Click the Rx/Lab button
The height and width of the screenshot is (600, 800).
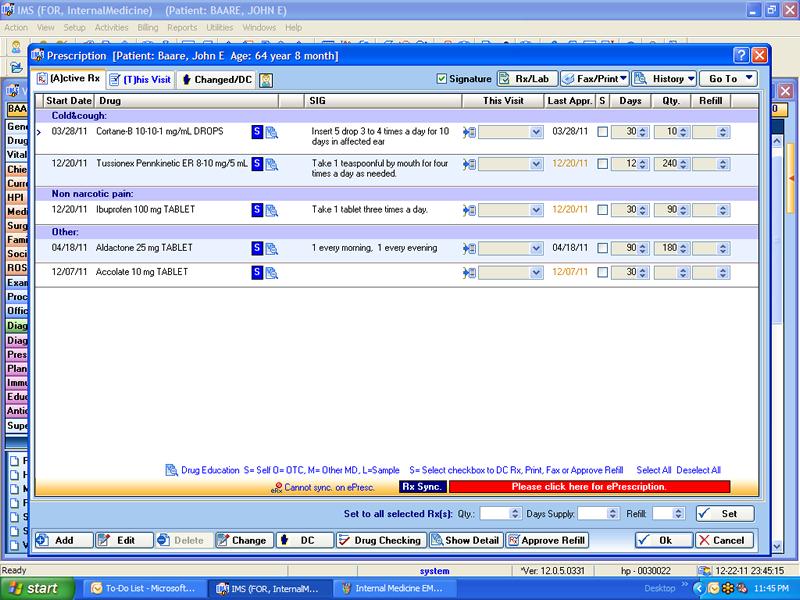coord(527,79)
